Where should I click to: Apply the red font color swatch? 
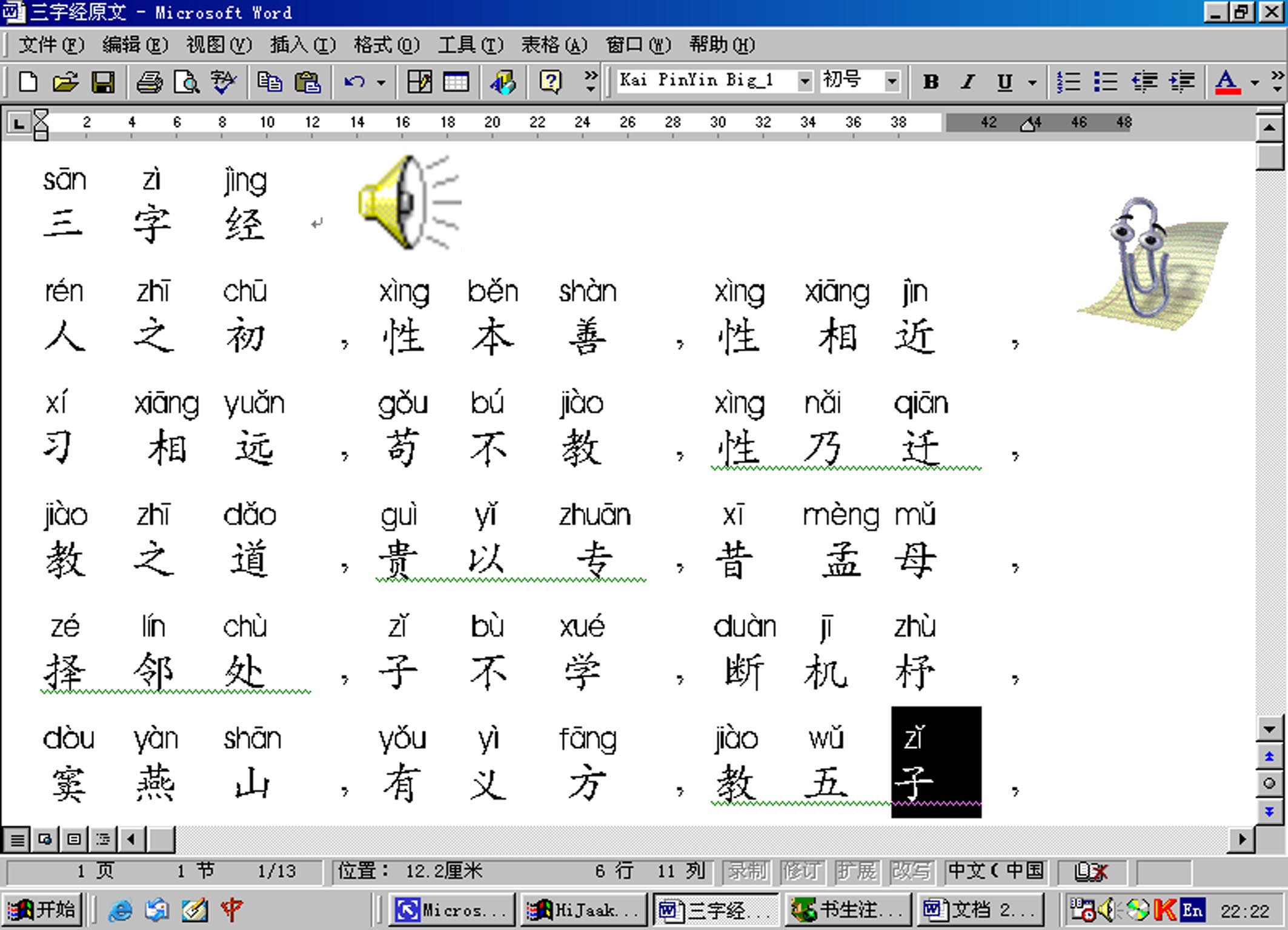click(x=1226, y=82)
